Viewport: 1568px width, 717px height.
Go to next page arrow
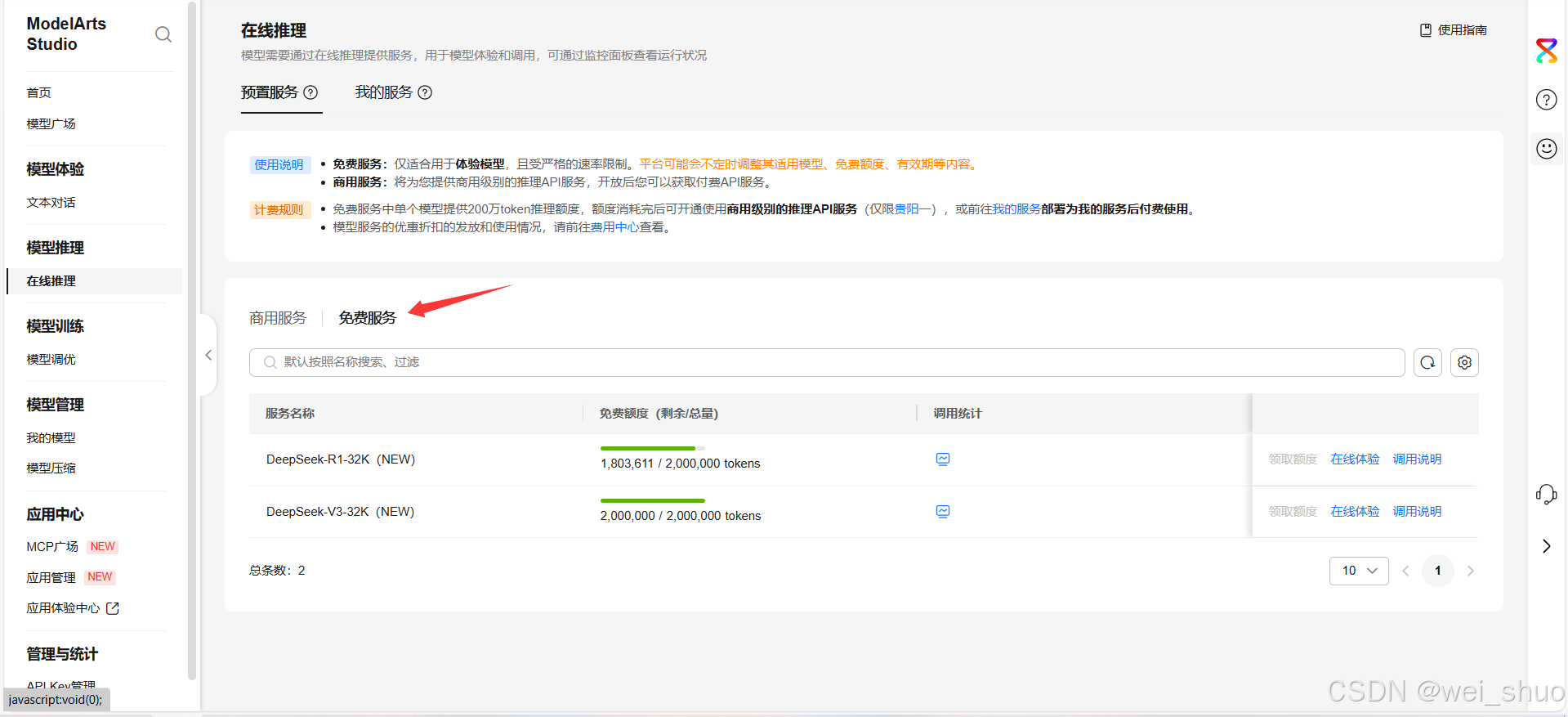pyautogui.click(x=1471, y=571)
